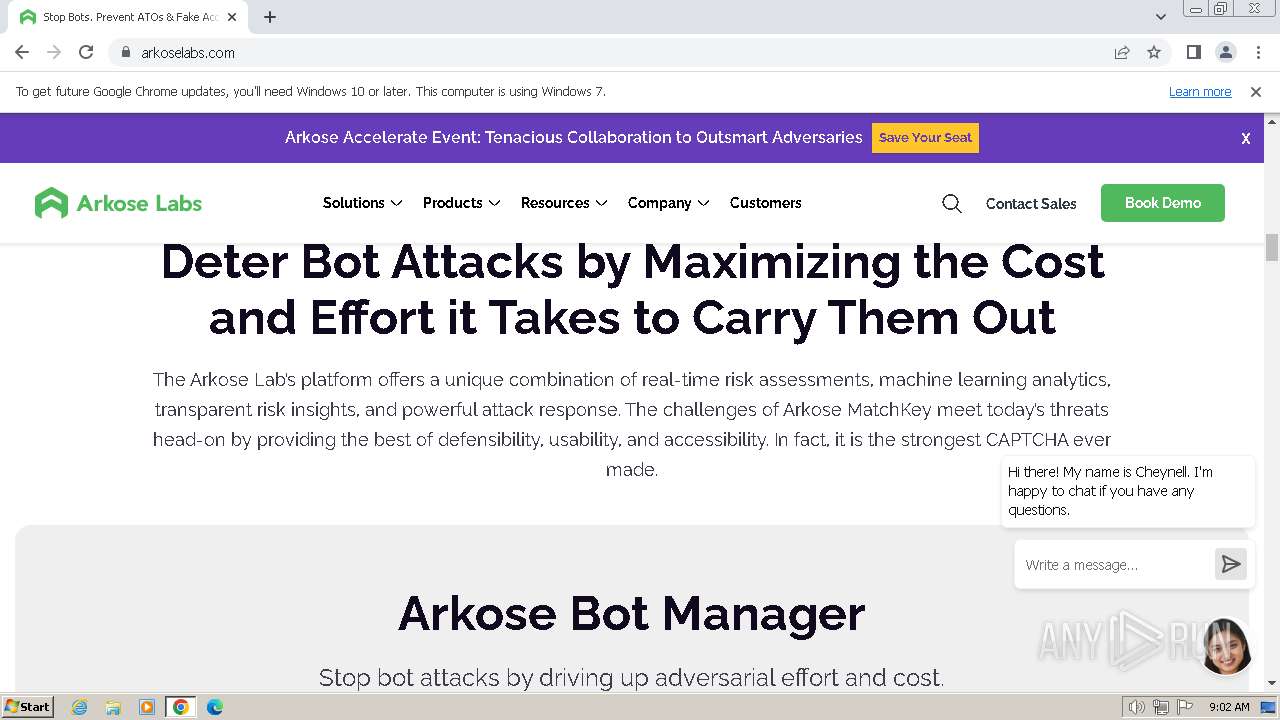The height and width of the screenshot is (720, 1280).
Task: Open the Chrome profile avatar icon
Action: (1225, 52)
